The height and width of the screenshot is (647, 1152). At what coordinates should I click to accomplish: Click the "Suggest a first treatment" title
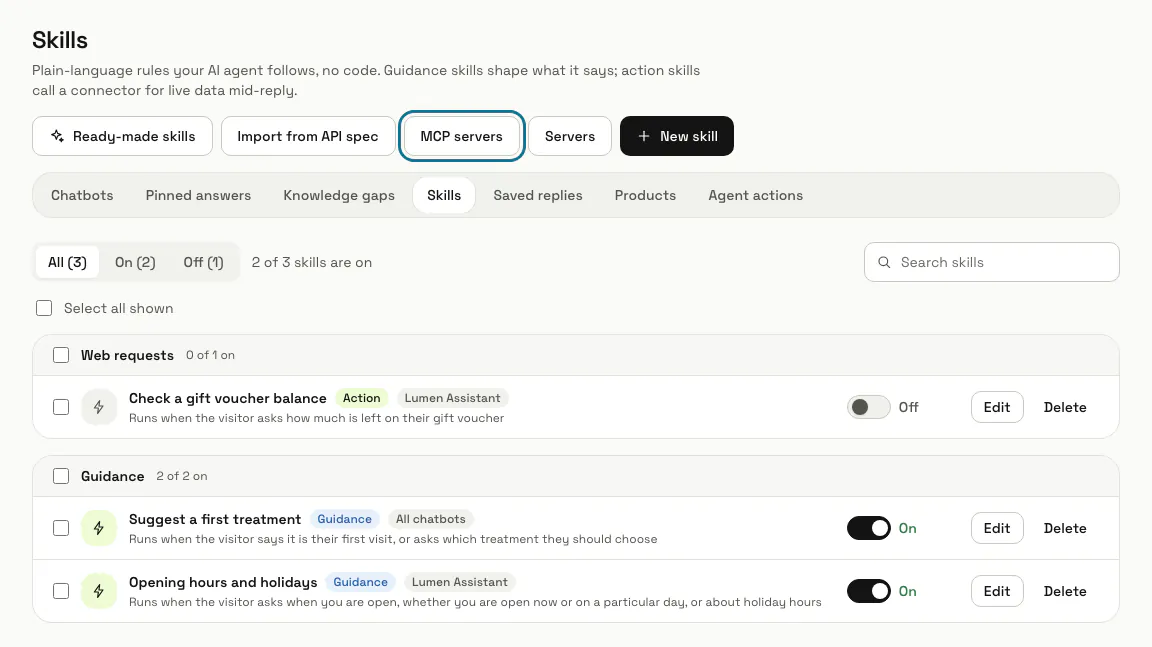point(215,519)
